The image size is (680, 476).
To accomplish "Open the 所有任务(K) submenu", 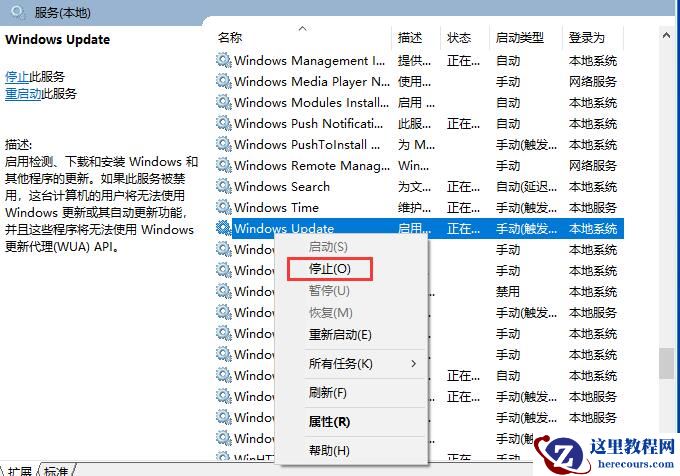I will (340, 364).
